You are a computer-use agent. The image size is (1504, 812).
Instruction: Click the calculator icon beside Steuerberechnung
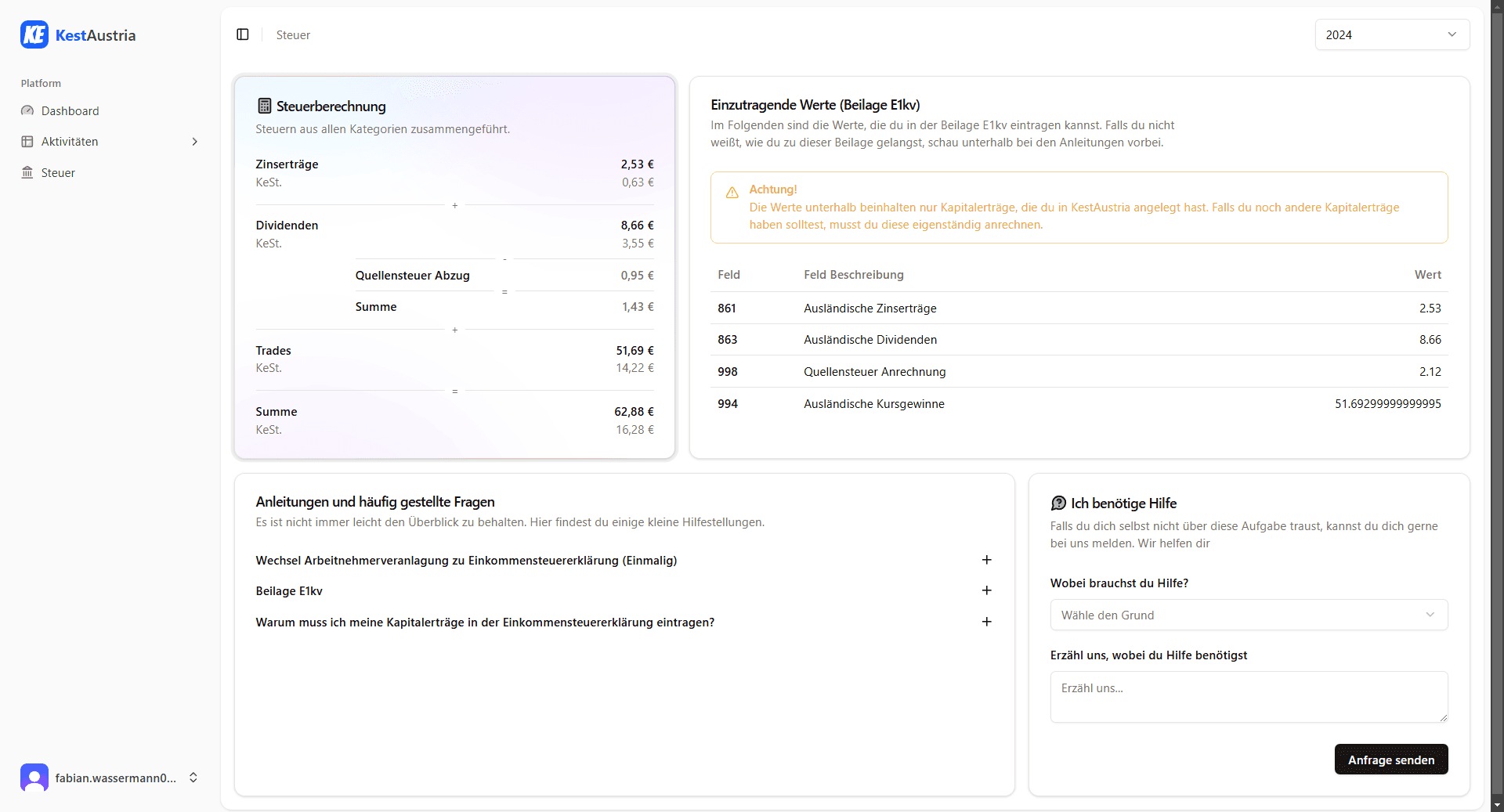265,106
